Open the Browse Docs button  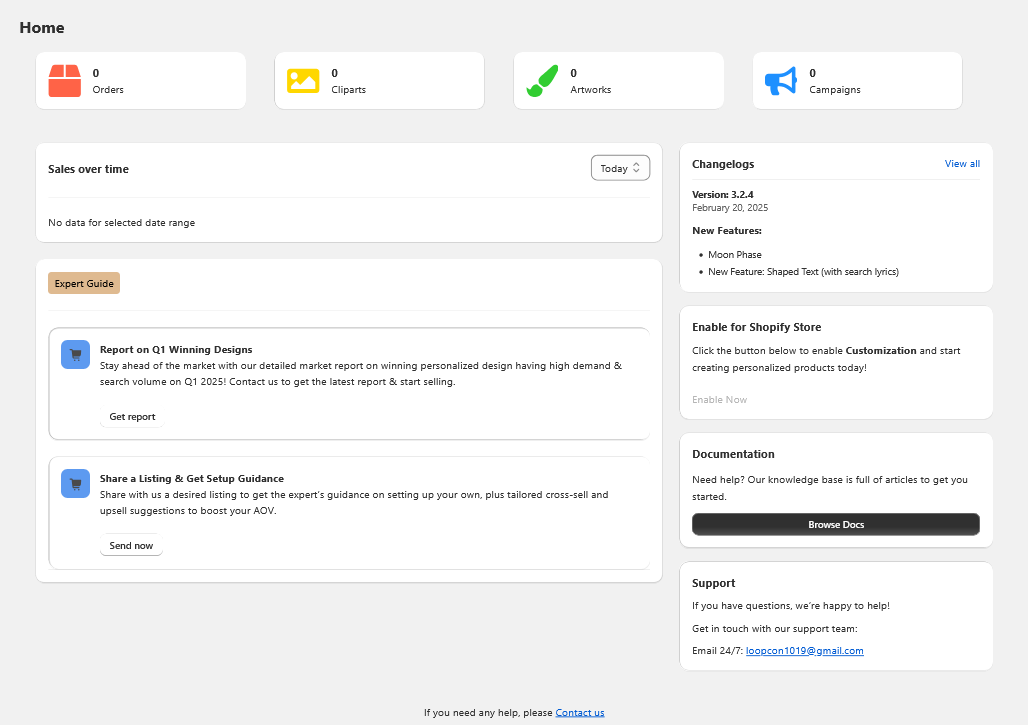point(835,524)
